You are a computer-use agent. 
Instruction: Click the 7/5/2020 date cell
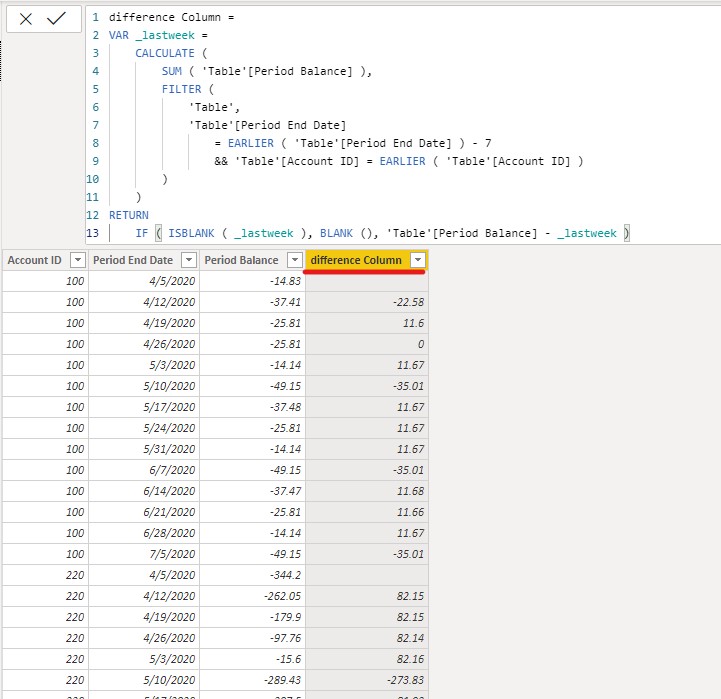(144, 554)
